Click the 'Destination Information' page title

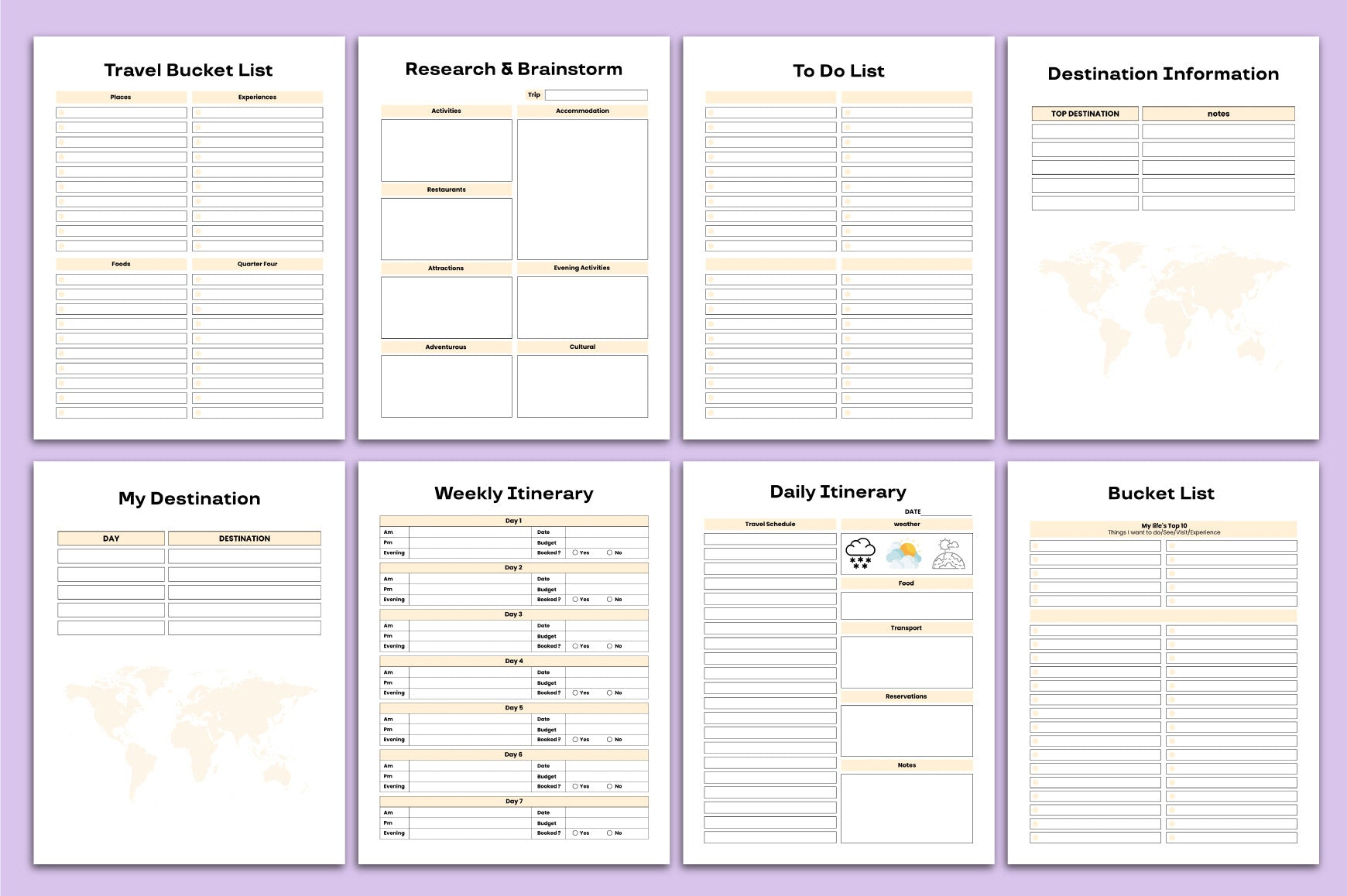pos(1163,74)
